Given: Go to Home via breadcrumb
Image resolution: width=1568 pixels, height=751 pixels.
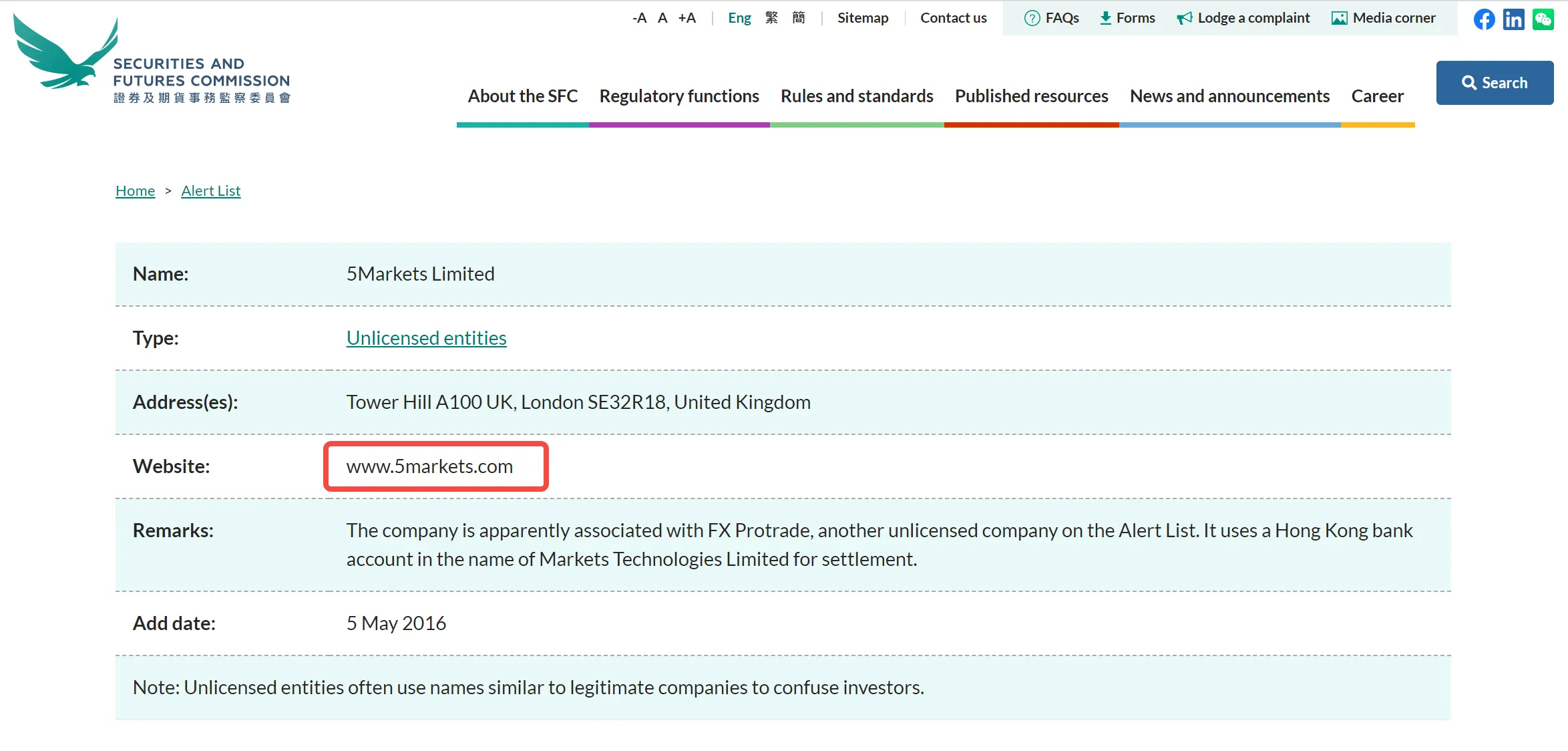Looking at the screenshot, I should [135, 191].
